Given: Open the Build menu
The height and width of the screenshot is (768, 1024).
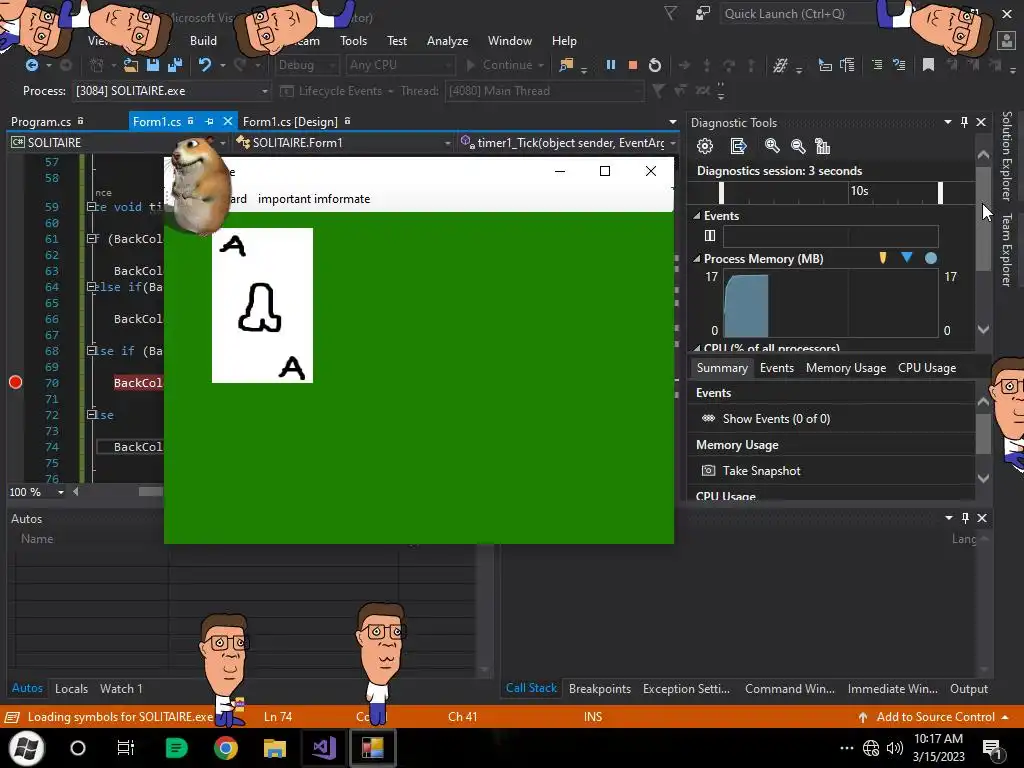Looking at the screenshot, I should click(x=203, y=40).
